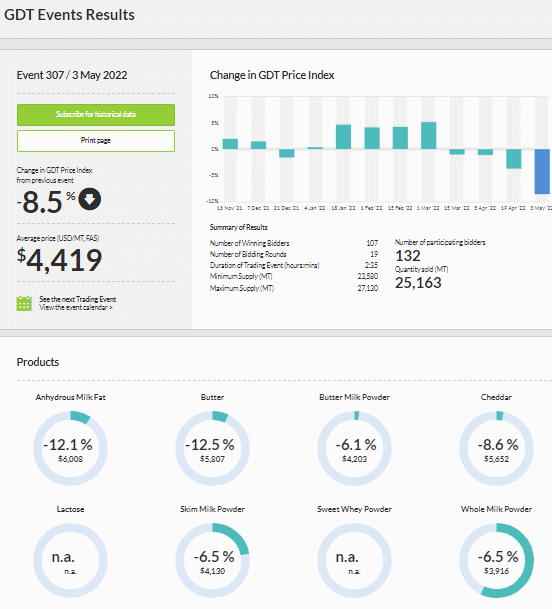Click the 27,130 maximum supply value
Screen dimensions: 552x609
pos(367,288)
